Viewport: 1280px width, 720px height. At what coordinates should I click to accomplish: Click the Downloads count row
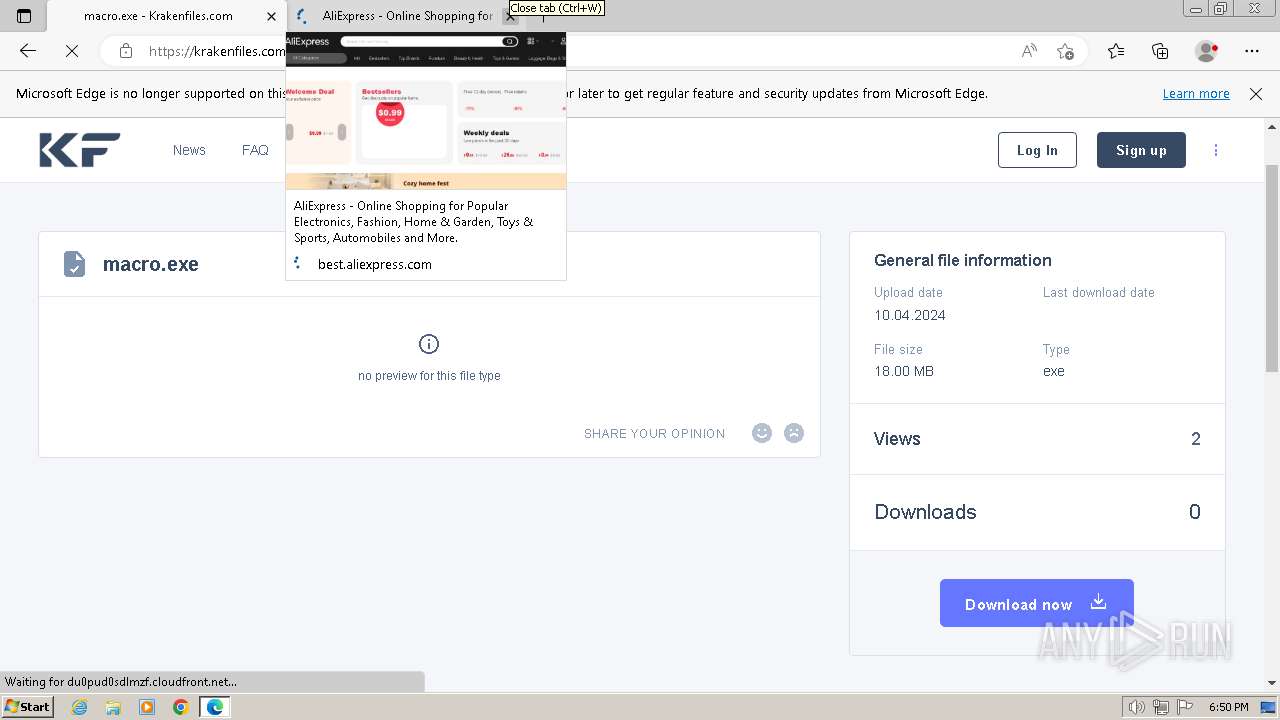[x=1037, y=512]
